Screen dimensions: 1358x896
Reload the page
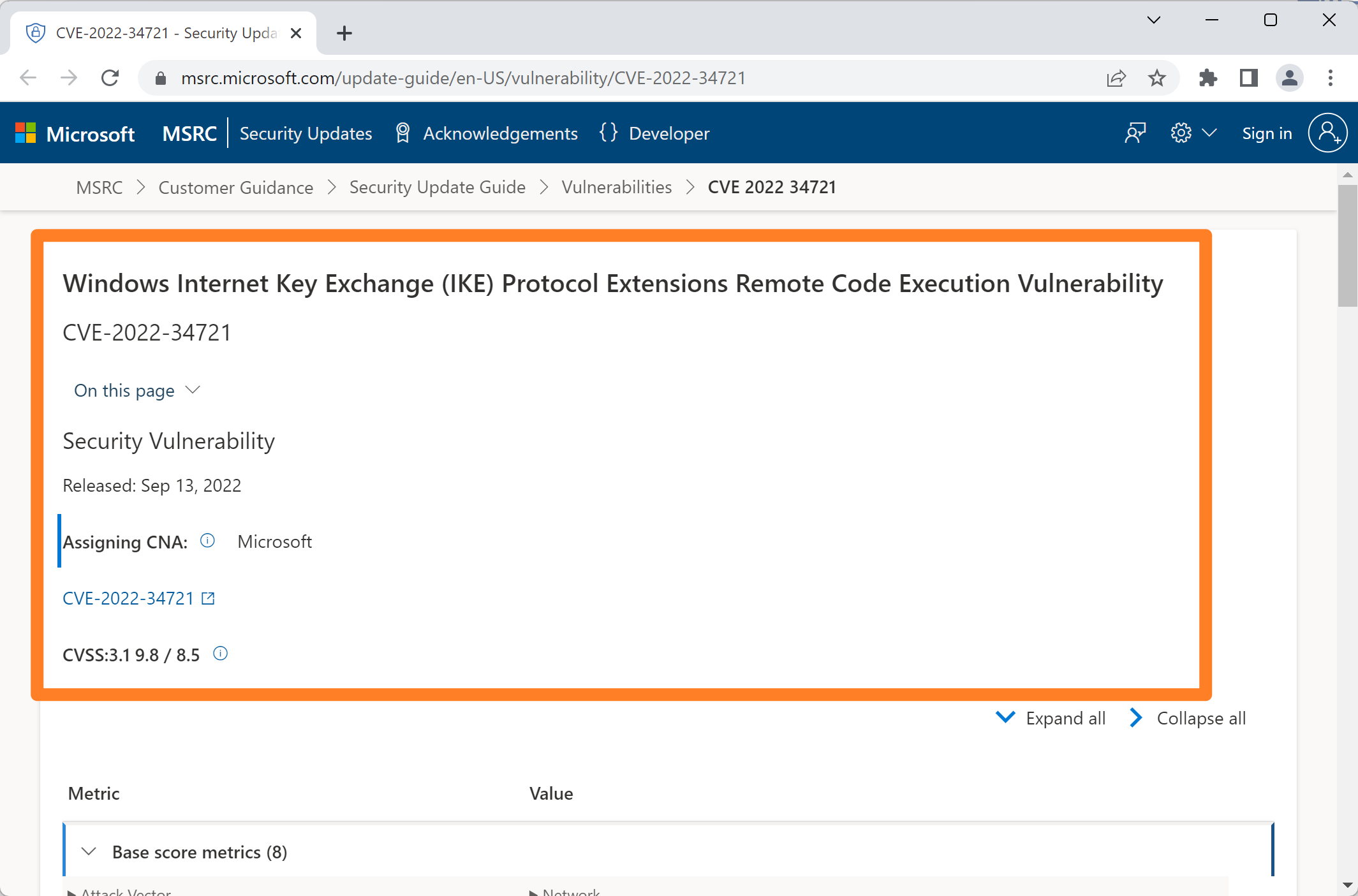tap(110, 78)
